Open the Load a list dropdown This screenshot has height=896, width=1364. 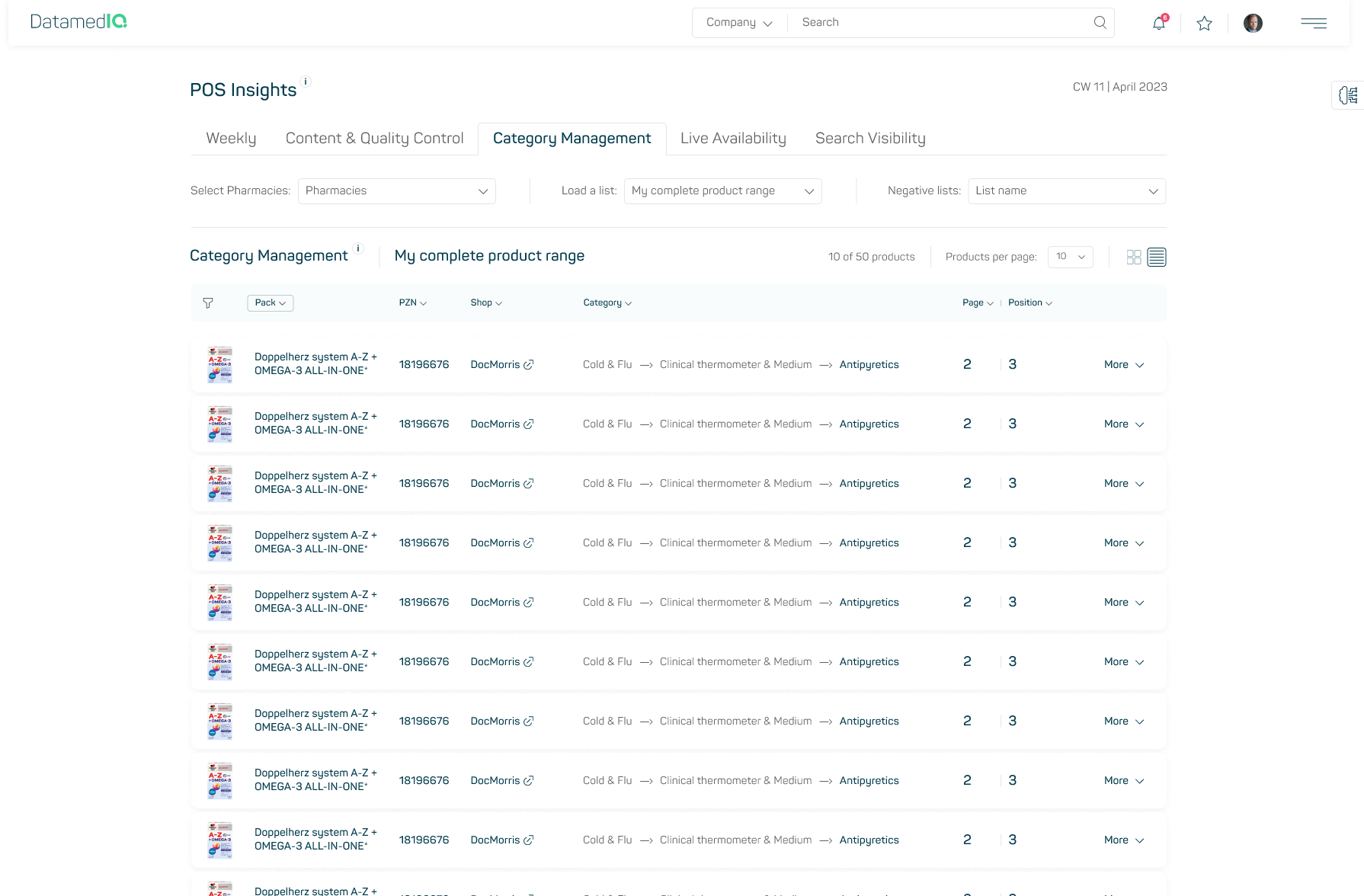[x=722, y=191]
